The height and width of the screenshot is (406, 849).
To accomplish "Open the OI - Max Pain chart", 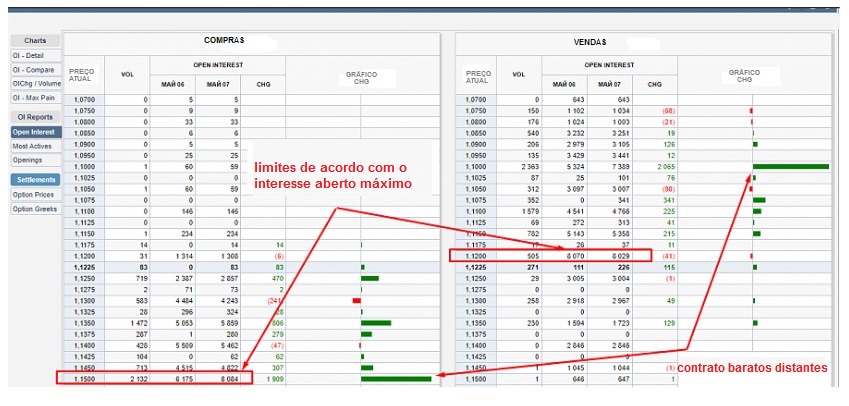I will click(31, 97).
